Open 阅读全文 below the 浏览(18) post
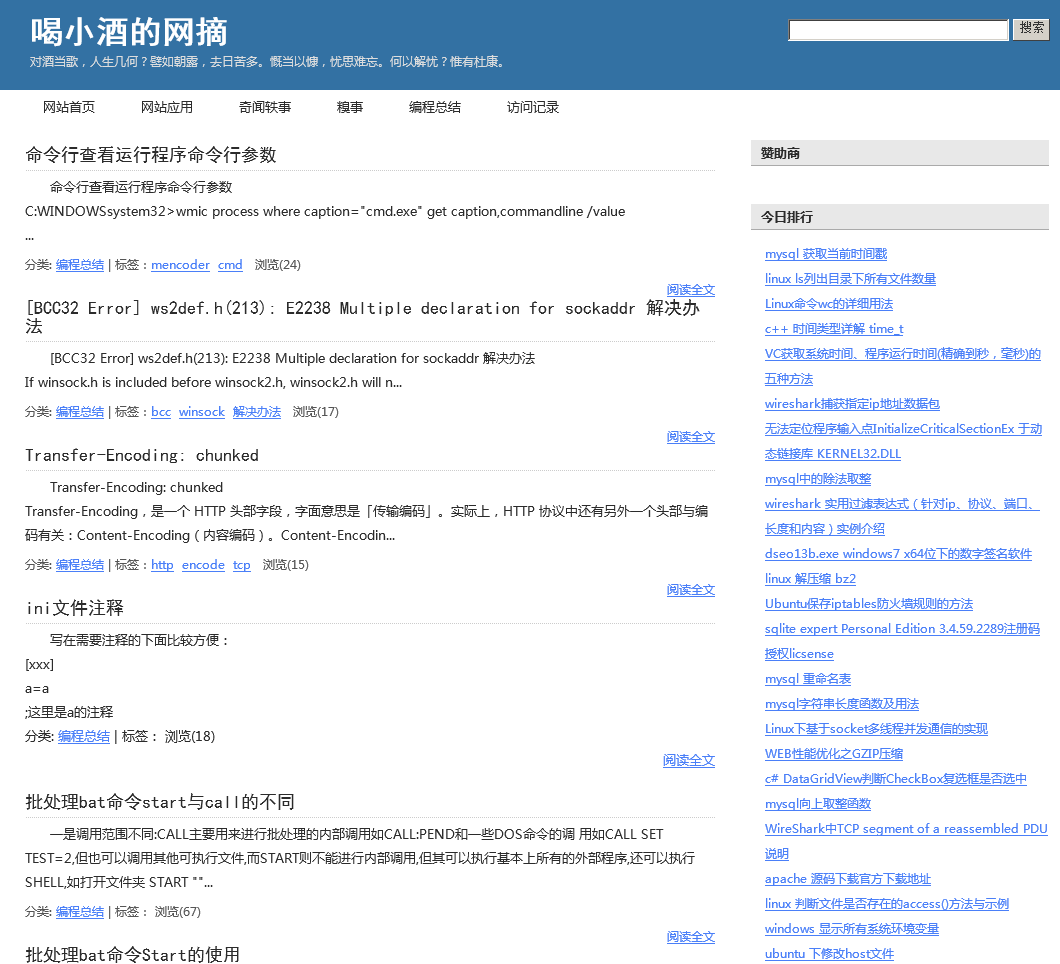 point(689,760)
